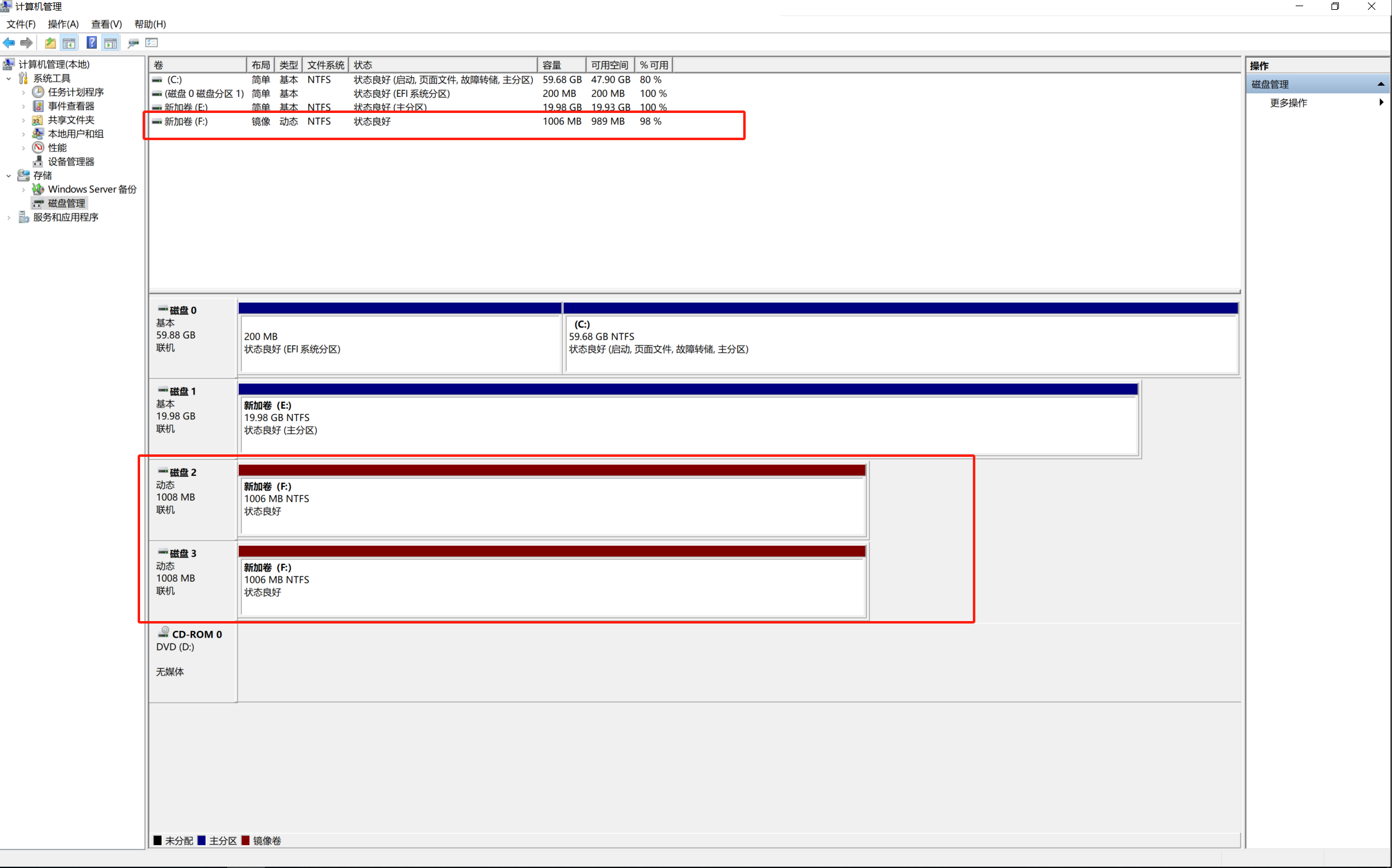
Task: Click the checklist settings toolbar icon
Action: point(152,43)
